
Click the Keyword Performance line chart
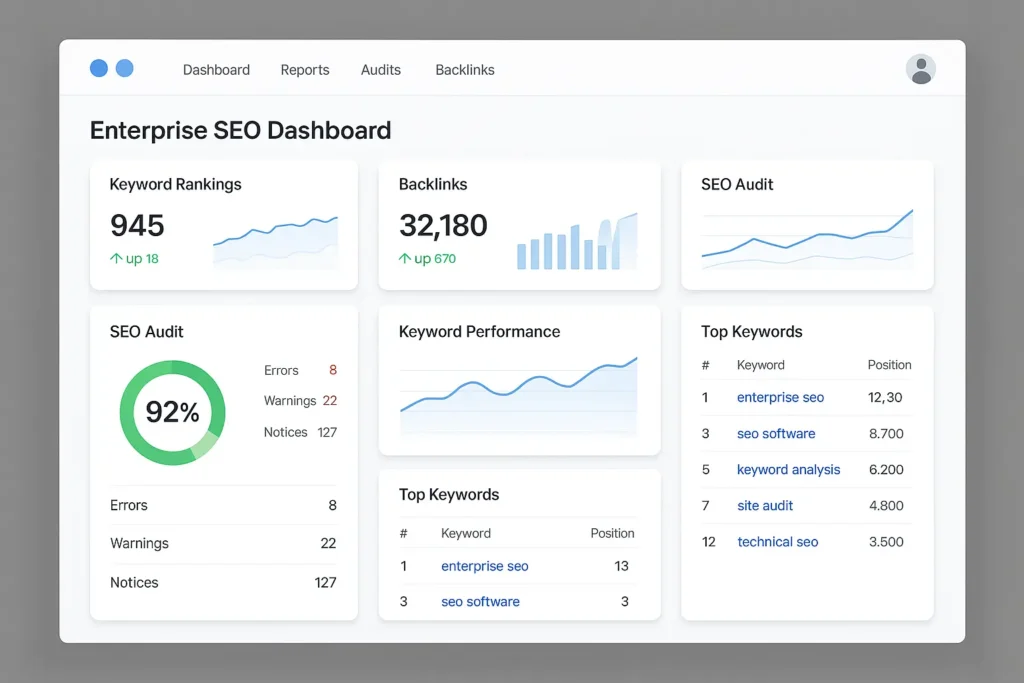click(x=518, y=397)
